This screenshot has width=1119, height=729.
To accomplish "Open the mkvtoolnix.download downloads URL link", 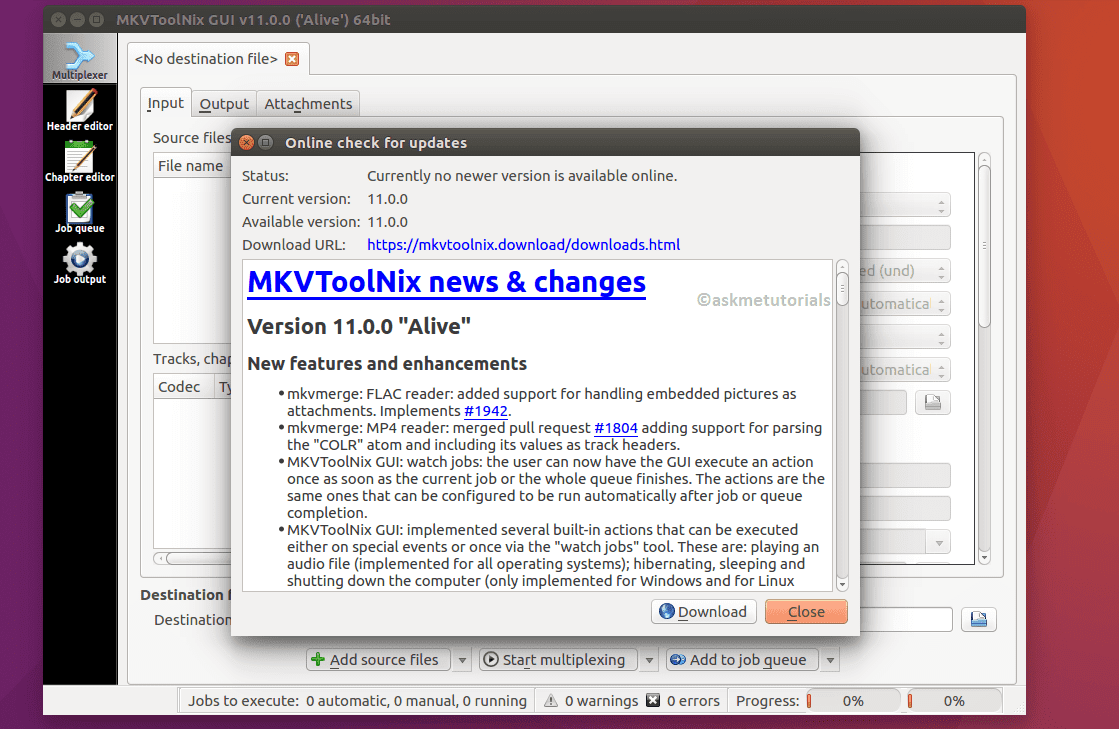I will (523, 245).
